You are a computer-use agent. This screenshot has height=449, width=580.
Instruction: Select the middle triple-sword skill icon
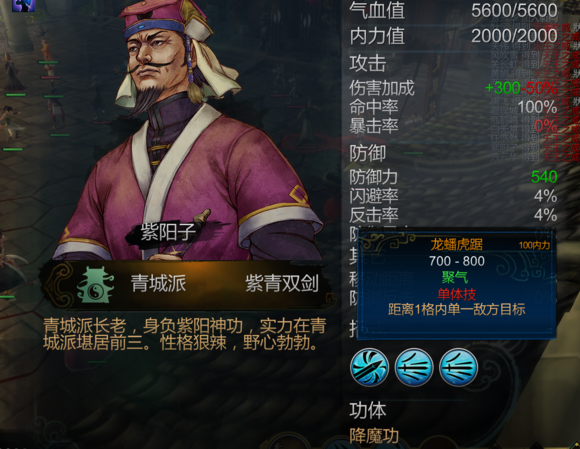tap(414, 367)
